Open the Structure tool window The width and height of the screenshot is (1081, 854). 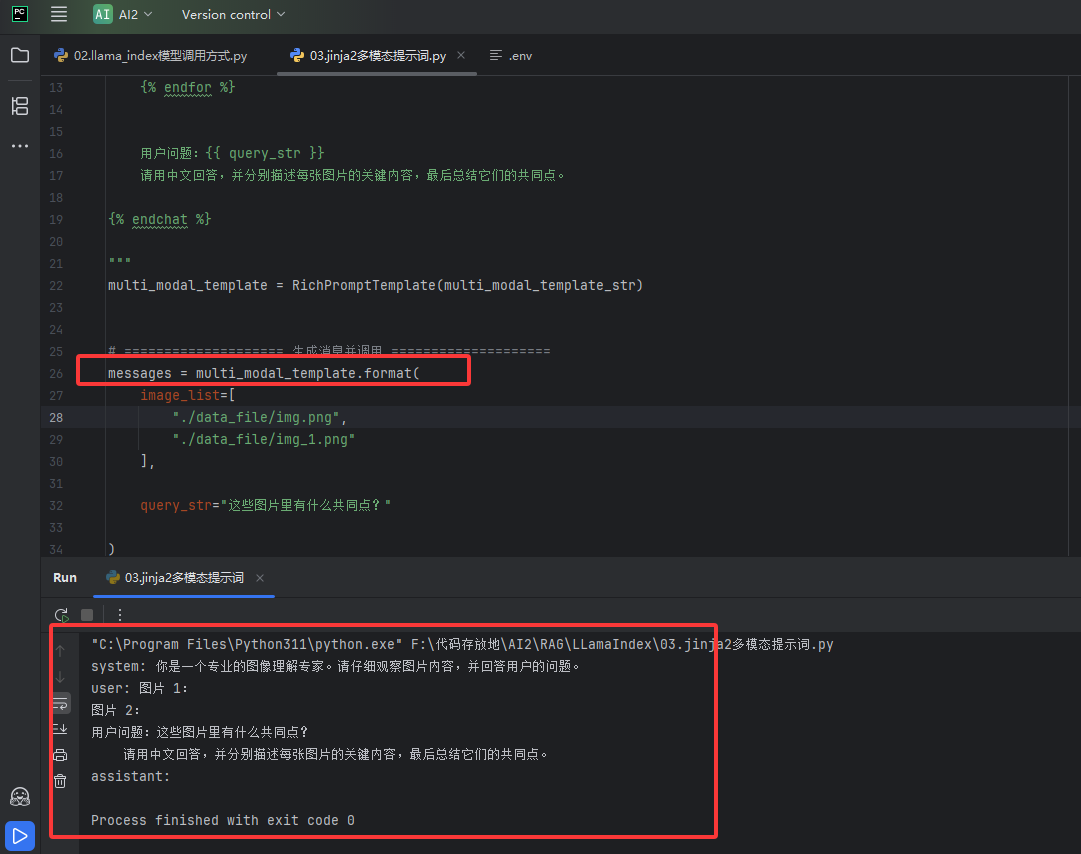(20, 105)
